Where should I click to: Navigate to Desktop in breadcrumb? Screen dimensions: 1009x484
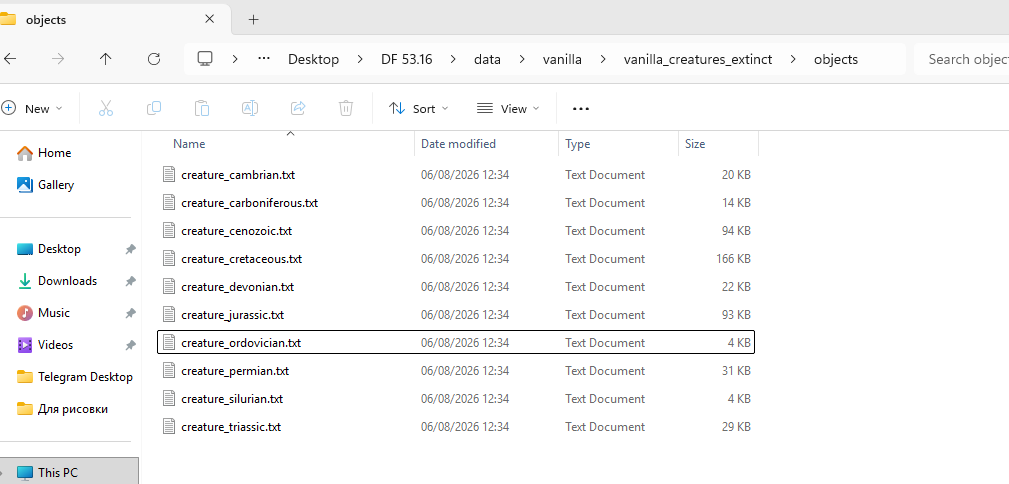tap(313, 59)
